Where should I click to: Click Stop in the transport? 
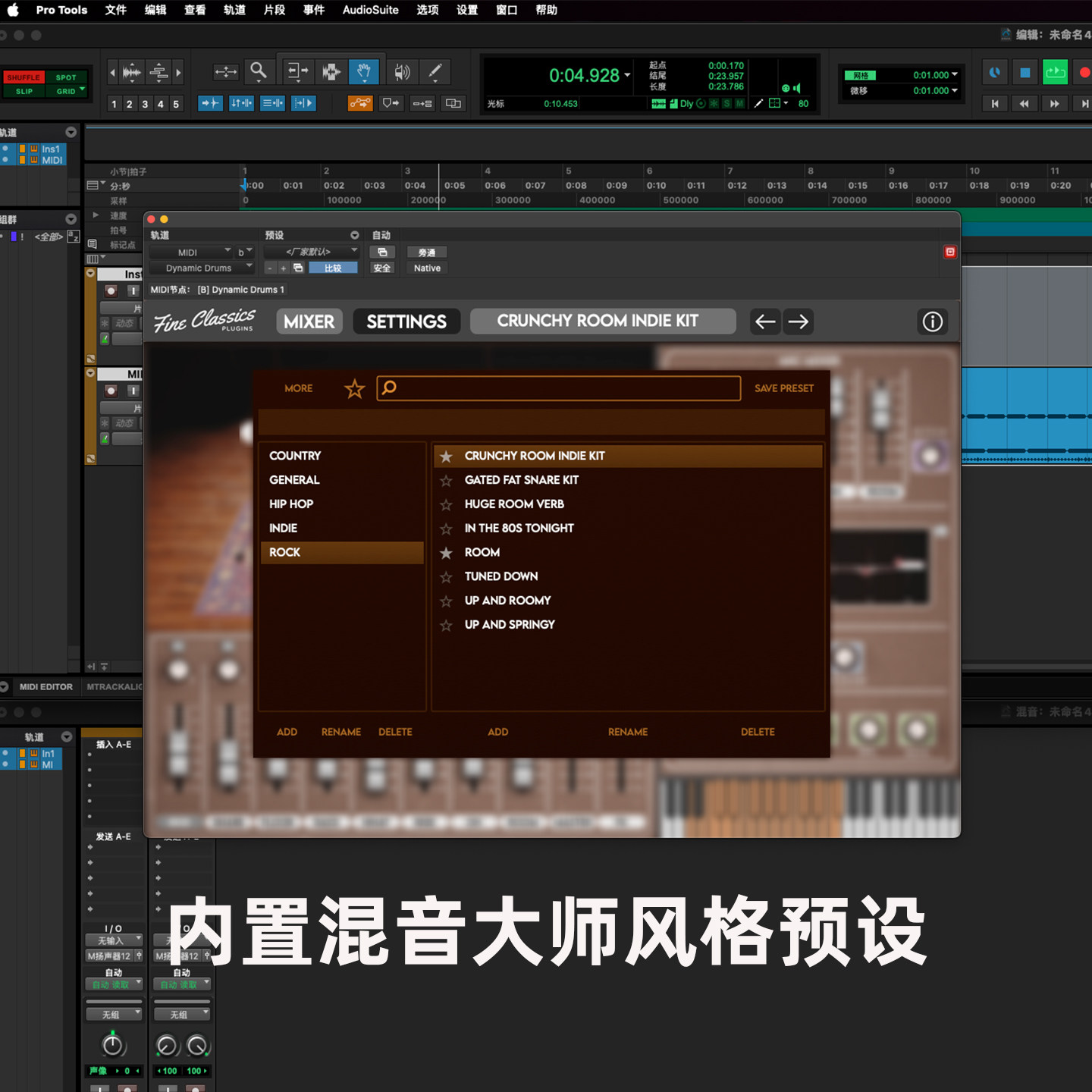pyautogui.click(x=1025, y=73)
